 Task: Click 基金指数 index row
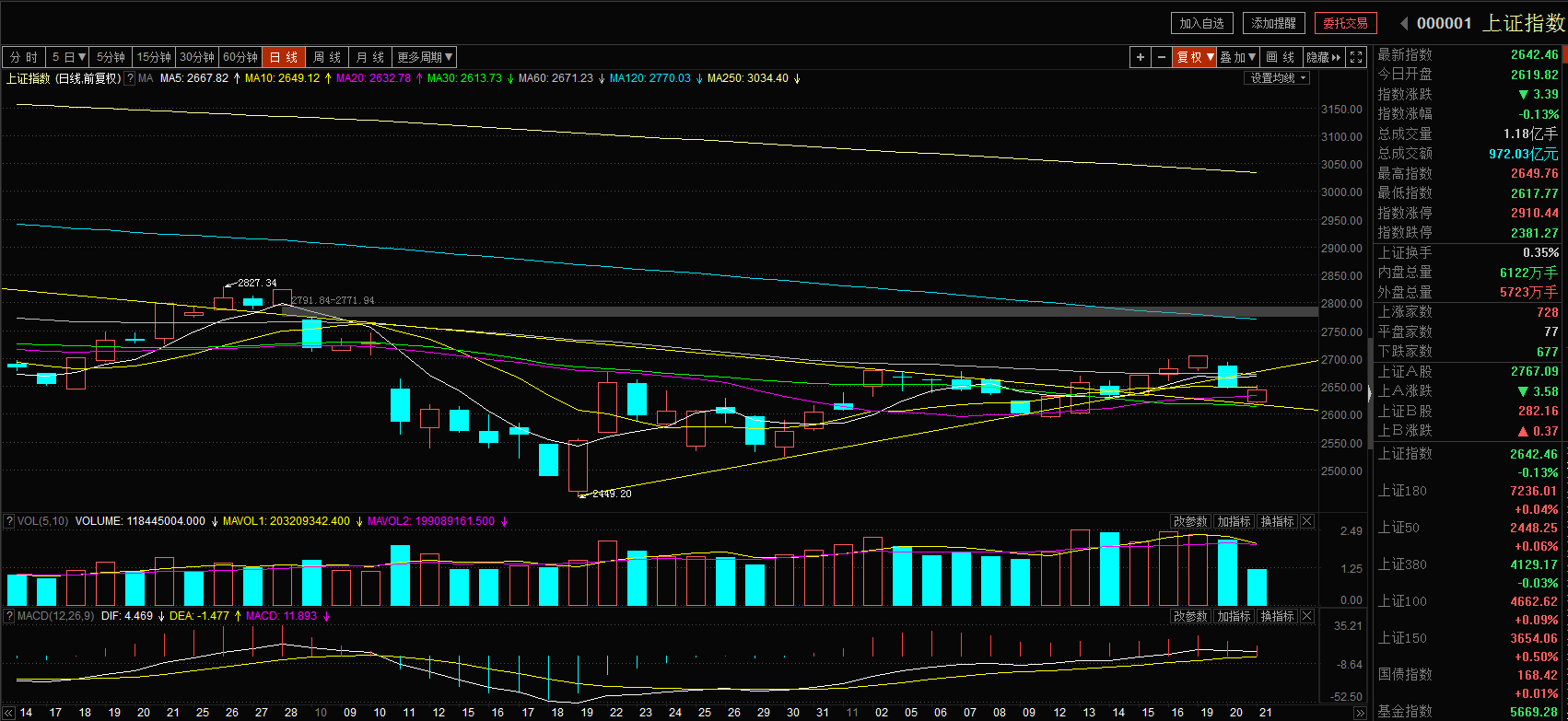[x=1468, y=712]
